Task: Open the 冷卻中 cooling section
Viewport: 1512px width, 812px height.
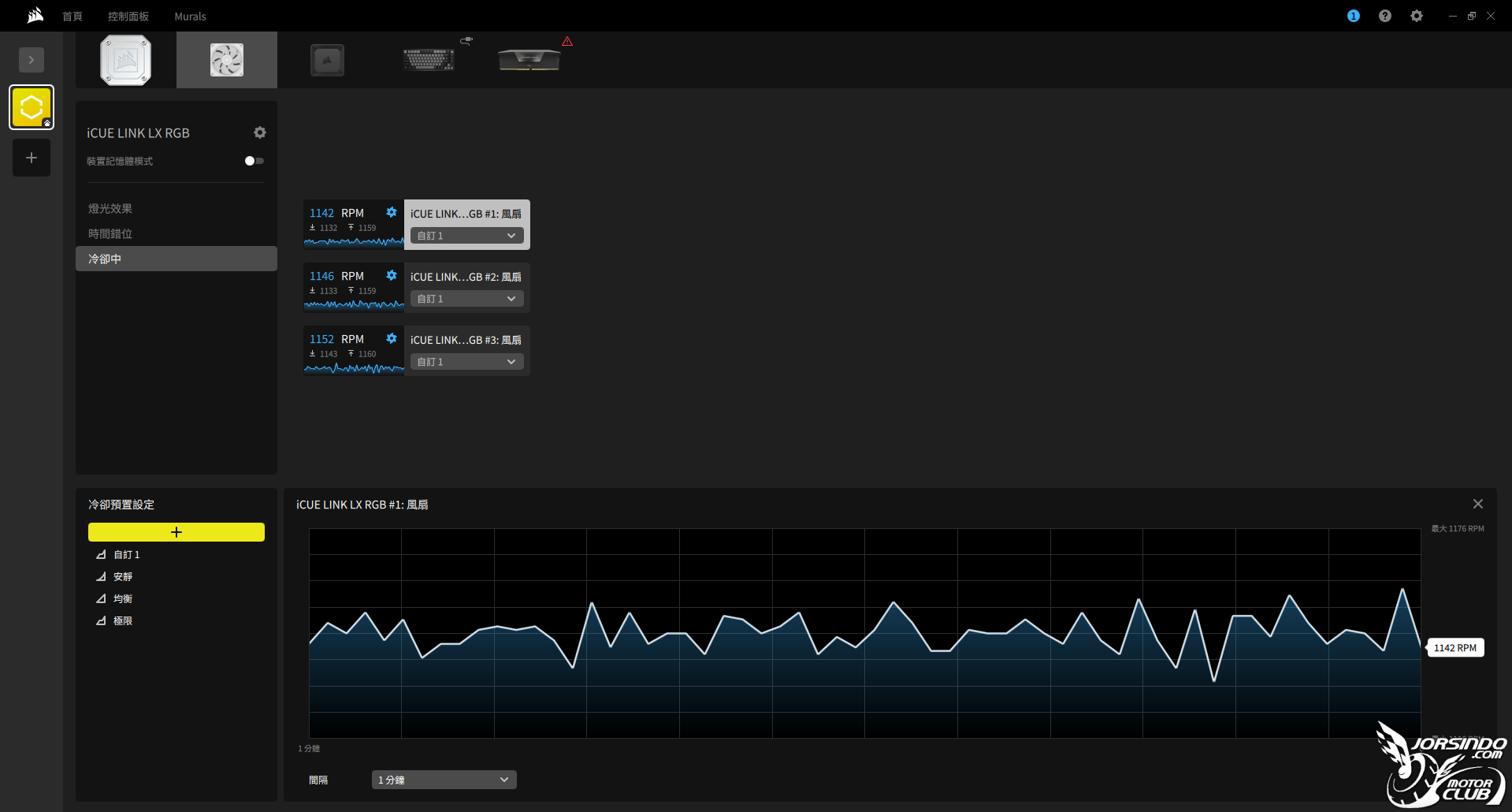Action: tap(176, 259)
